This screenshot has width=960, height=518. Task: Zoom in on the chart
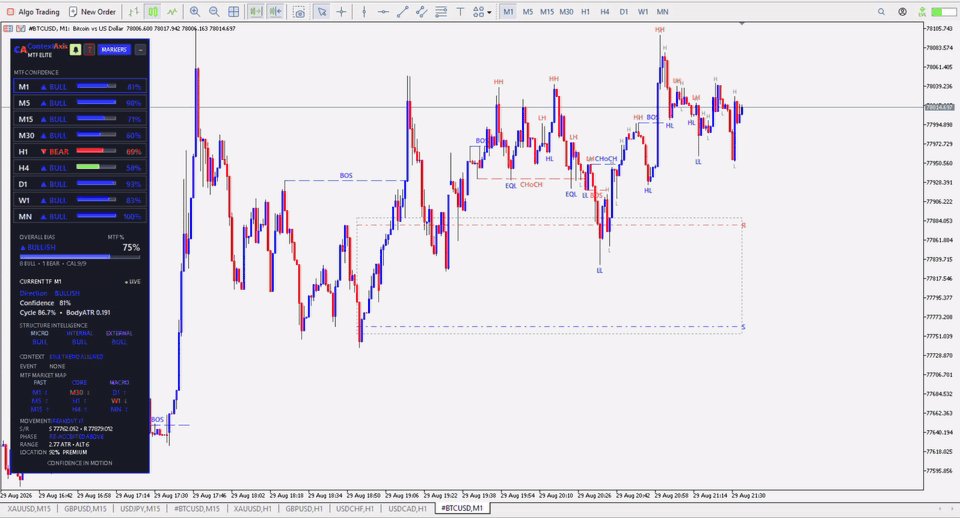[x=195, y=12]
